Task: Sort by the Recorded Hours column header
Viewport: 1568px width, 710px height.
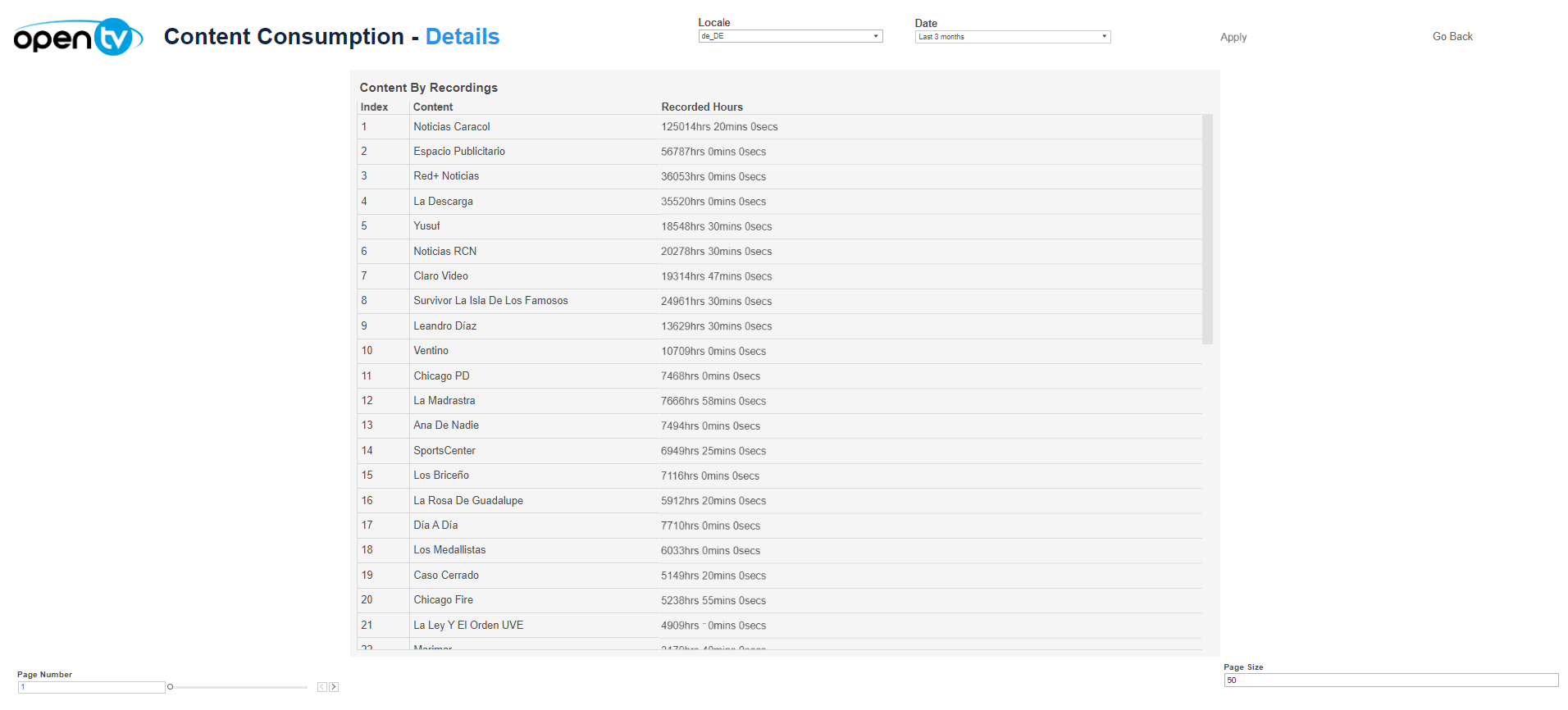Action: click(702, 107)
